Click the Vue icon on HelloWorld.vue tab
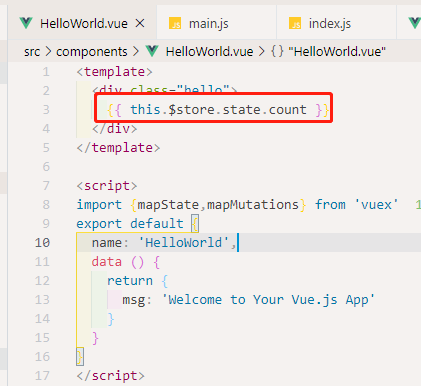This screenshot has height=386, width=421. pos(26,23)
